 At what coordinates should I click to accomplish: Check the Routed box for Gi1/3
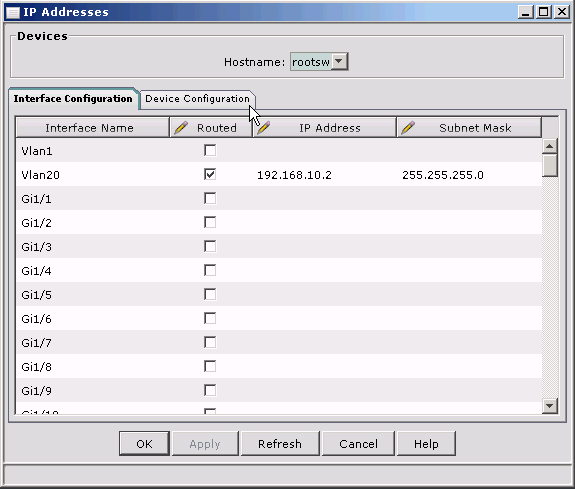(210, 247)
